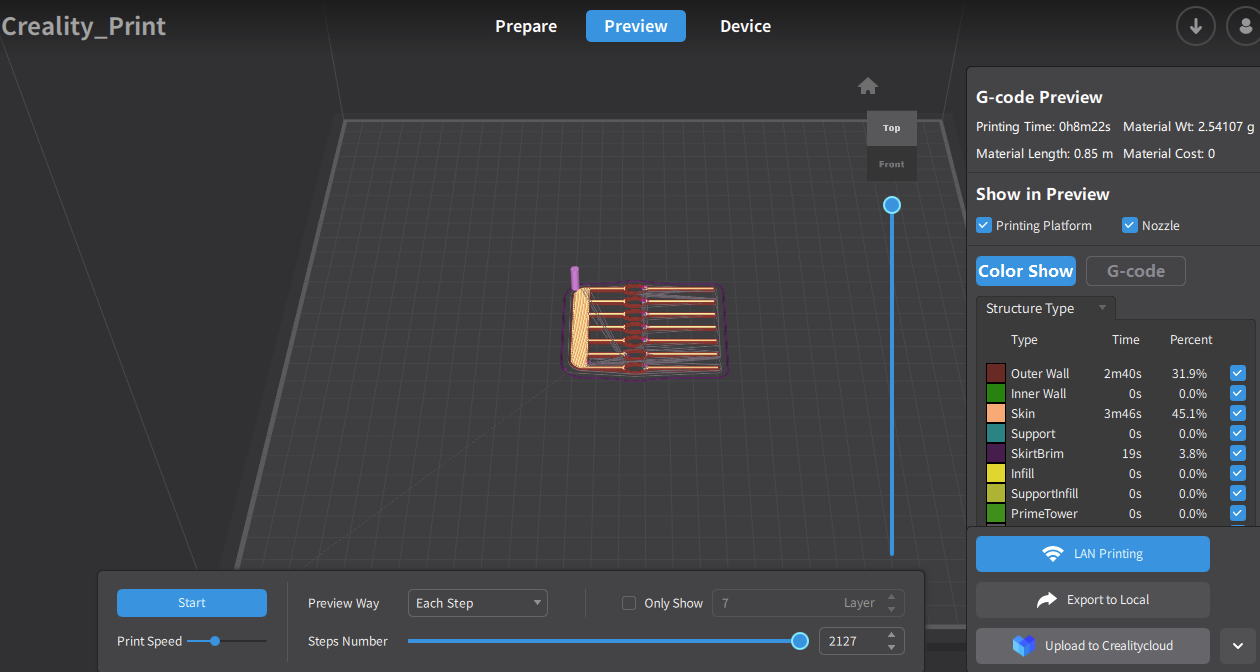Select the Top face of view cube
Image resolution: width=1260 pixels, height=672 pixels.
(x=891, y=128)
